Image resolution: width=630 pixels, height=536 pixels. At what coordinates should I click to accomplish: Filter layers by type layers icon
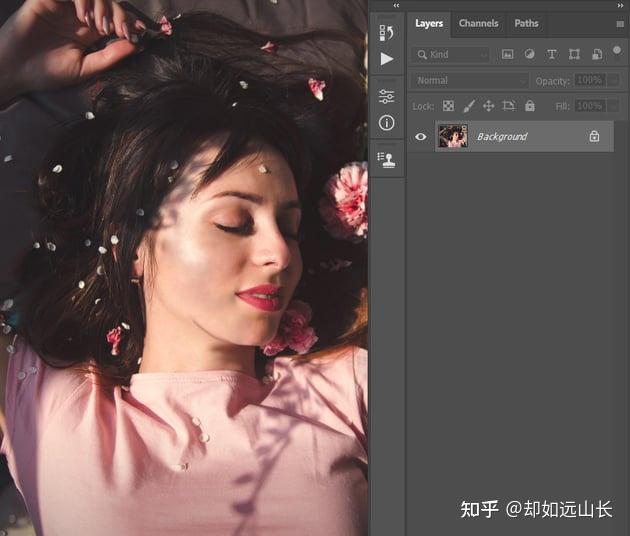552,54
